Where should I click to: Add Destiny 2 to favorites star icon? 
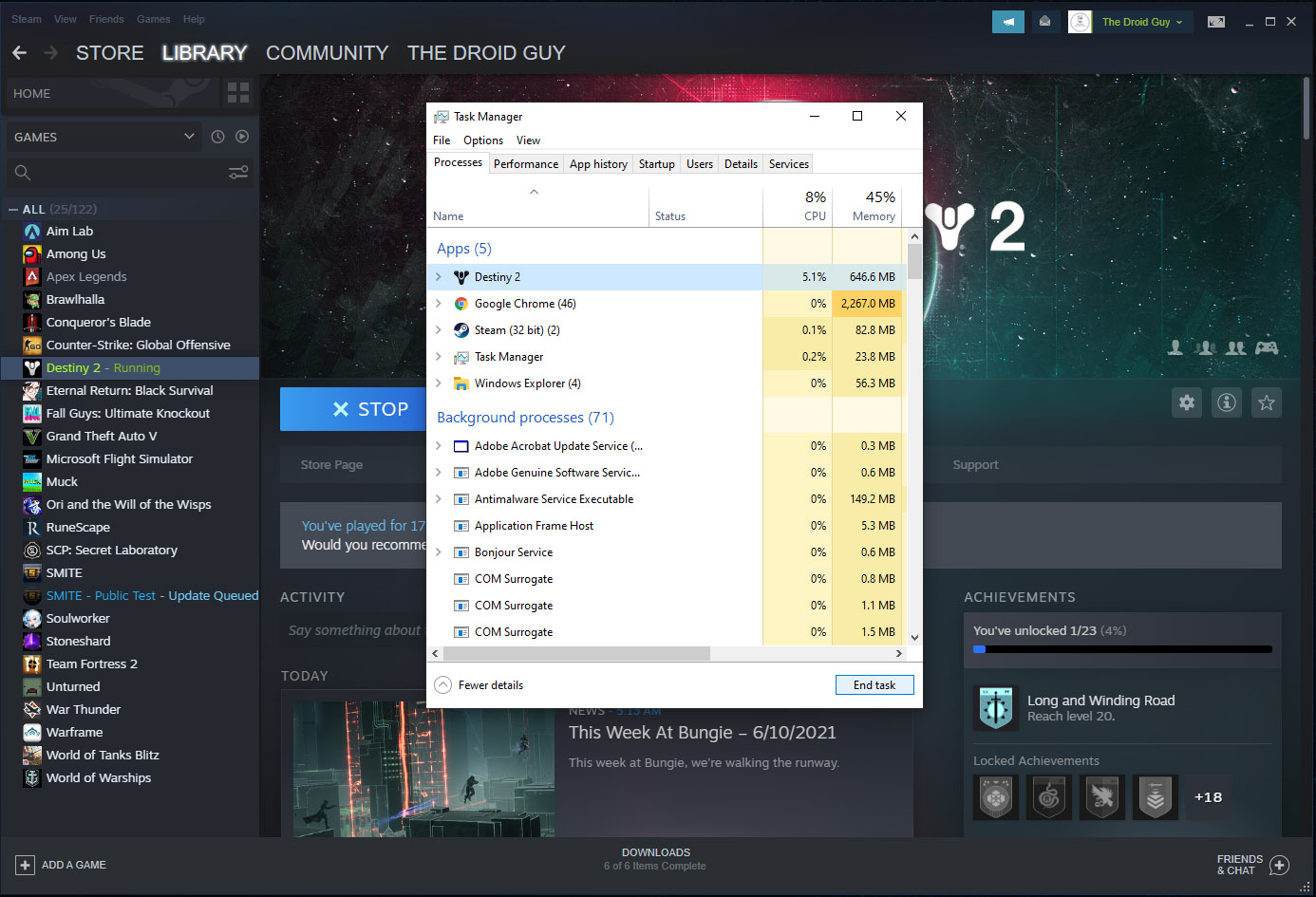coord(1266,402)
